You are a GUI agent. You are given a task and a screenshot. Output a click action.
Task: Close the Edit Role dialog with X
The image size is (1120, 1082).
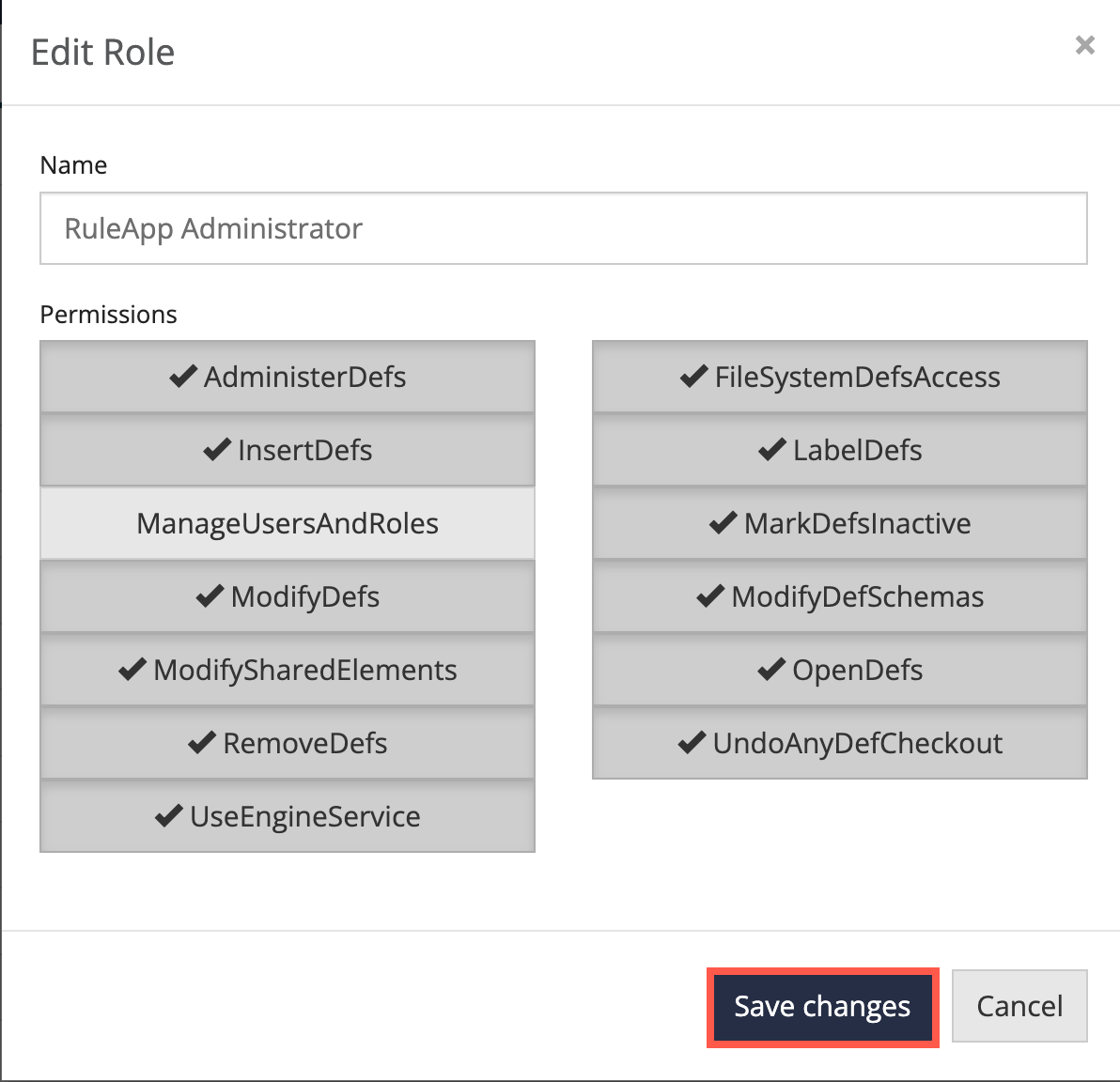(1084, 45)
